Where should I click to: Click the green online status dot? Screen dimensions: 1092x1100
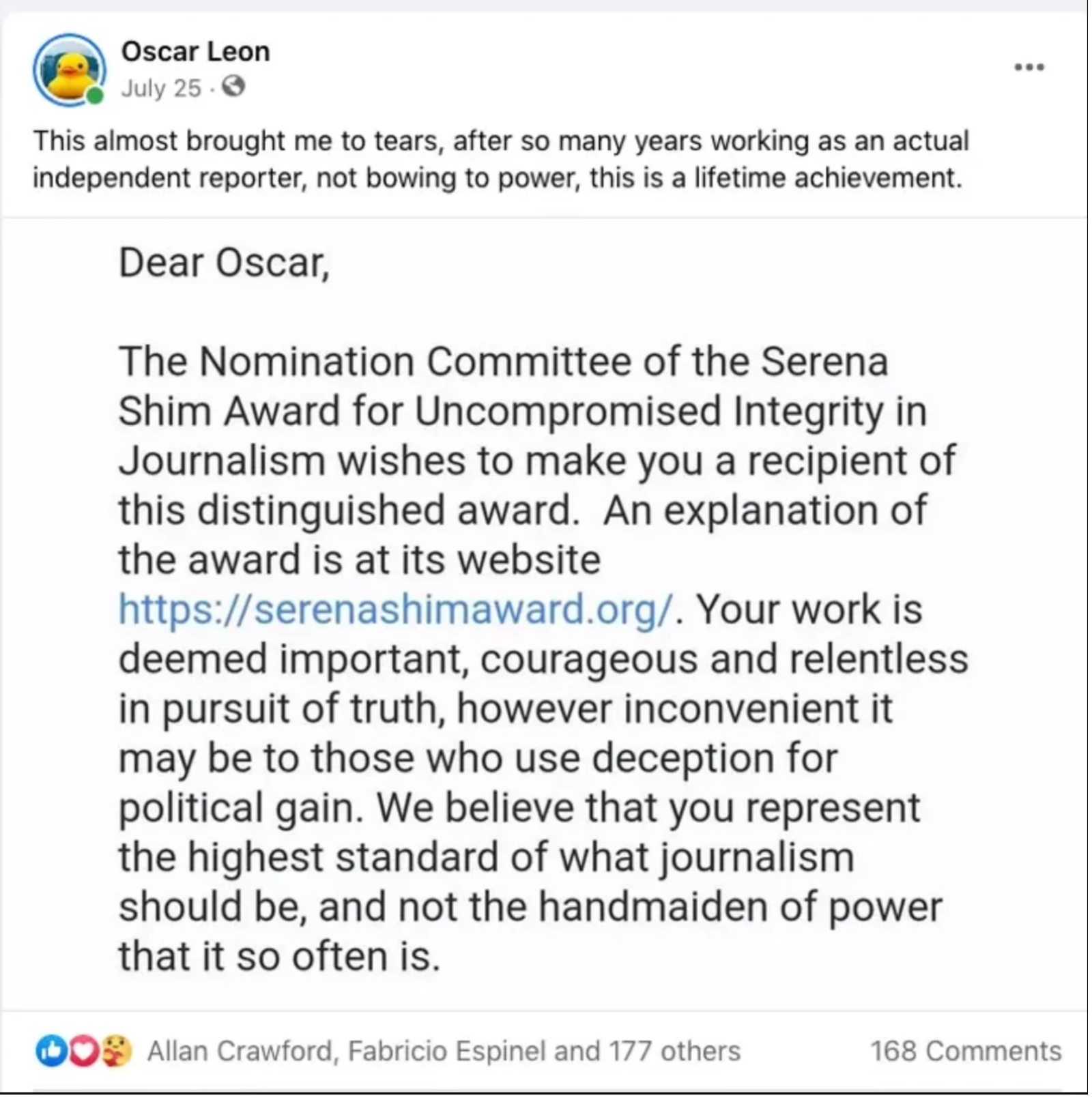click(96, 96)
